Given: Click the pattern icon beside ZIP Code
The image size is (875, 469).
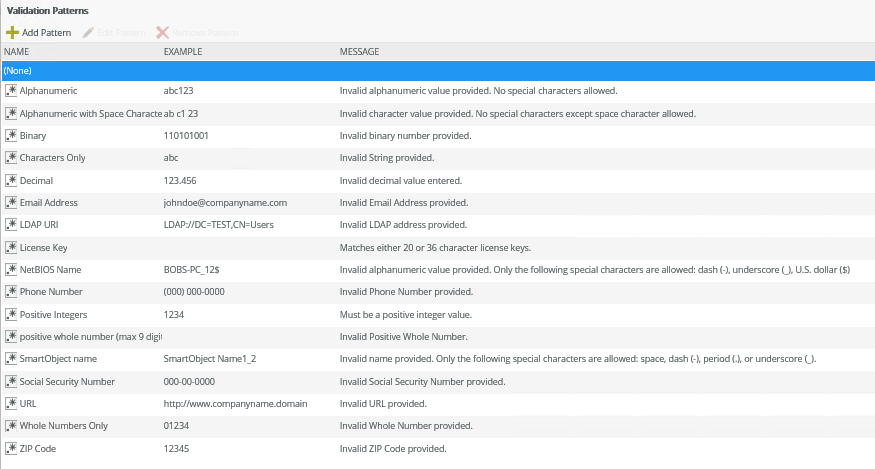Looking at the screenshot, I should point(11,449).
